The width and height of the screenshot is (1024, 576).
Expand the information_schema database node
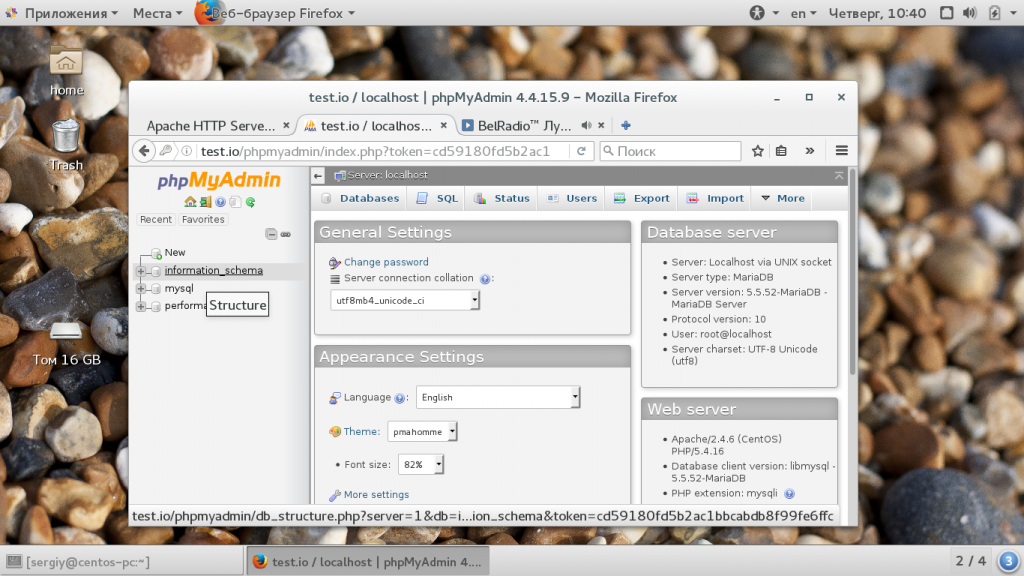(140, 270)
